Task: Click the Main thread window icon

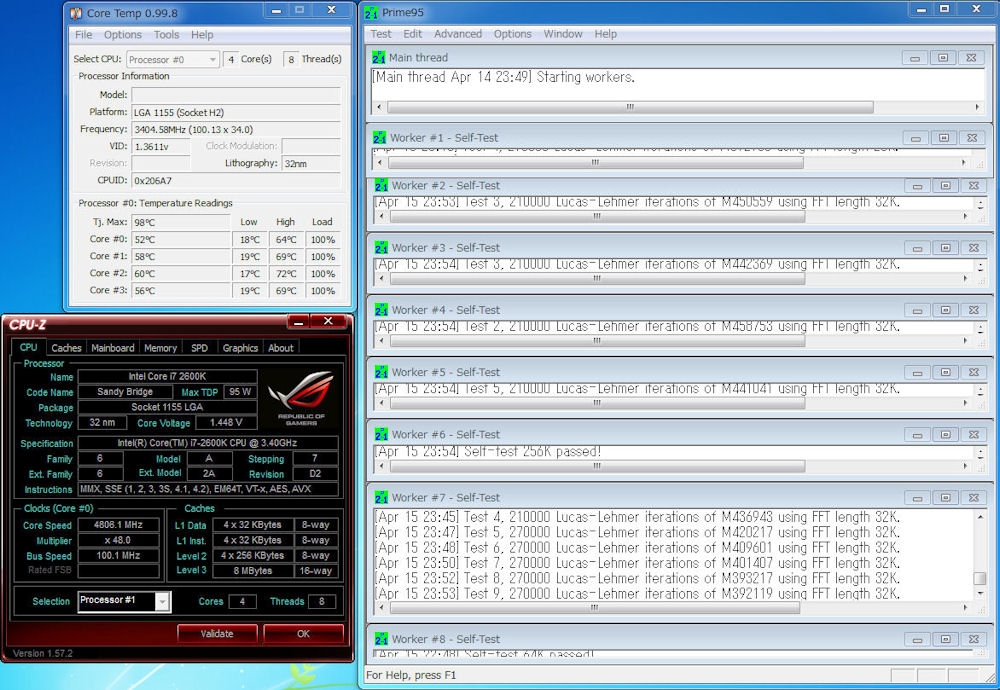Action: [x=379, y=57]
